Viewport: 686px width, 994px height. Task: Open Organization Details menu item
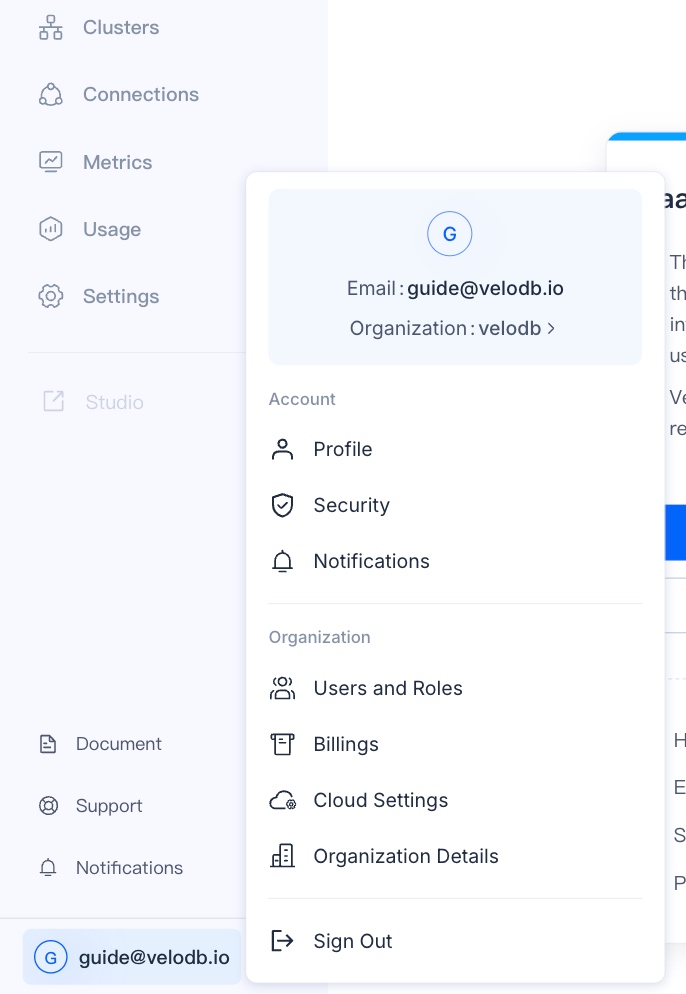click(x=405, y=856)
